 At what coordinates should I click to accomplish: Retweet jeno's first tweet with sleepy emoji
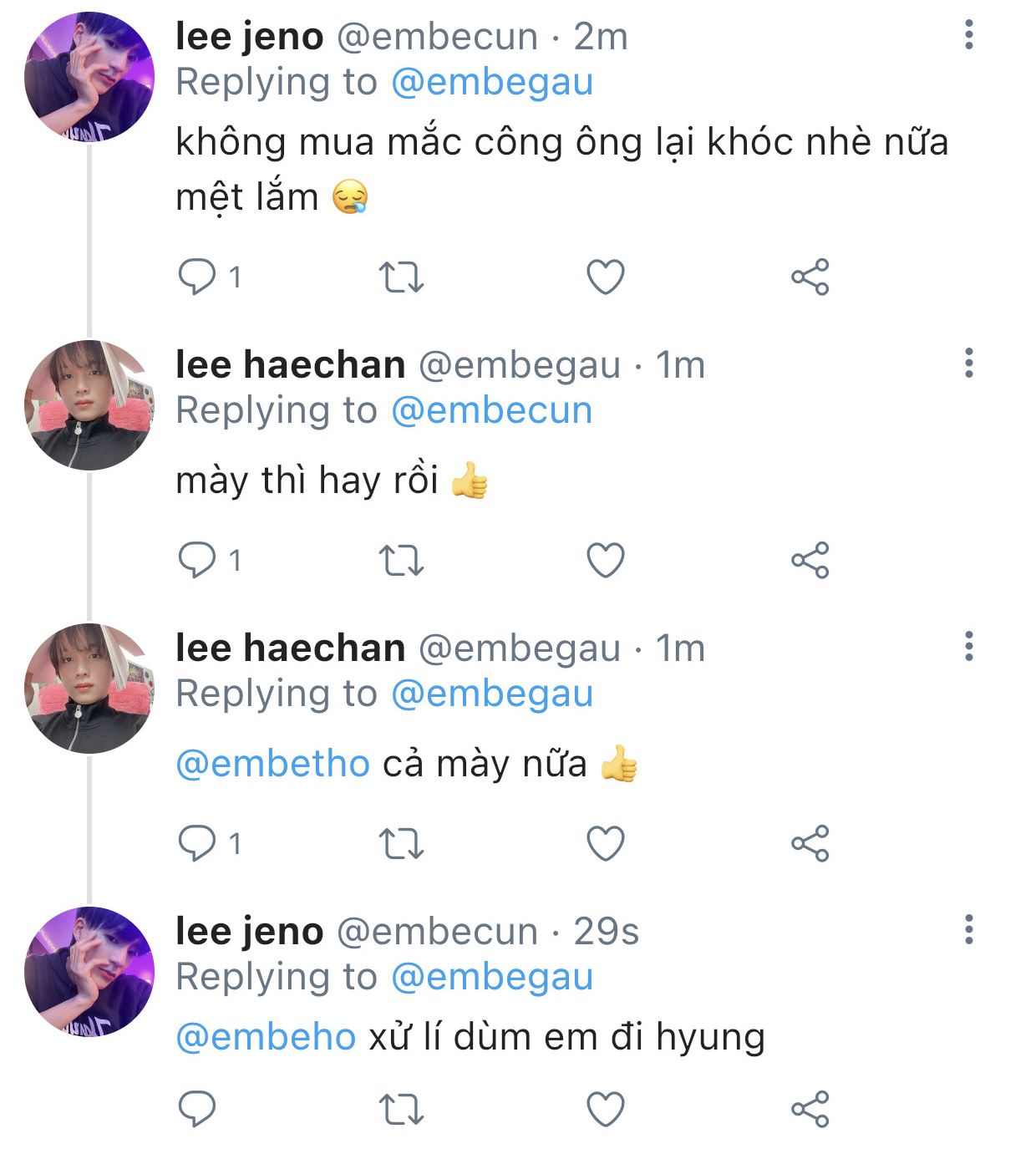point(402,277)
